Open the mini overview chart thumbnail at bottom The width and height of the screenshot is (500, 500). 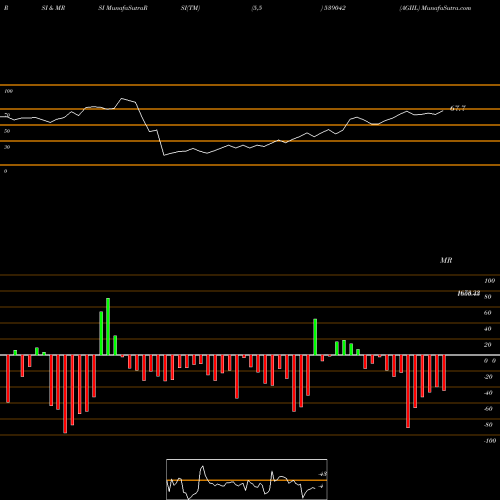click(247, 479)
